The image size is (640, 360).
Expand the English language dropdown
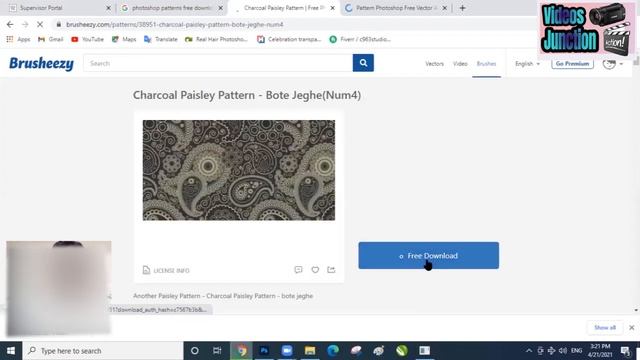click(x=527, y=64)
